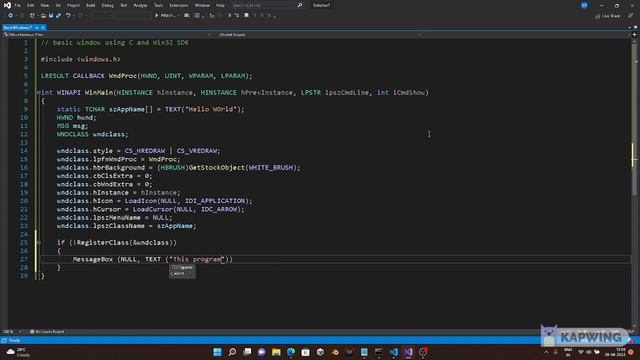Image resolution: width=640 pixels, height=360 pixels.
Task: Open the Git menu
Action: pos(58,5)
